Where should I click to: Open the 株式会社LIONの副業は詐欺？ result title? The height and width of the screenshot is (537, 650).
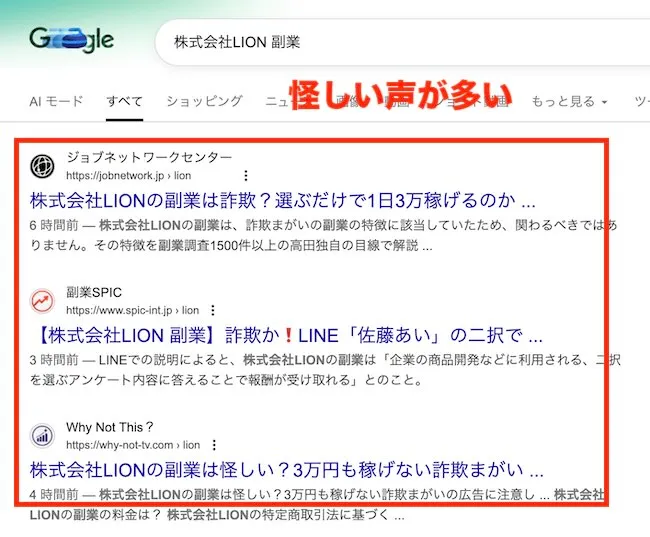(x=283, y=201)
